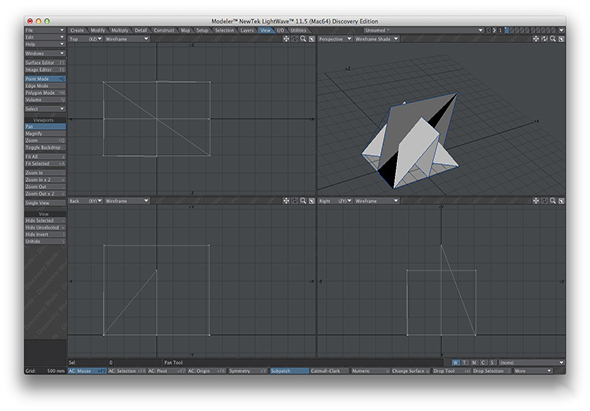590x411 pixels.
Task: Click the pan icon in Top viewport header
Action: click(286, 39)
